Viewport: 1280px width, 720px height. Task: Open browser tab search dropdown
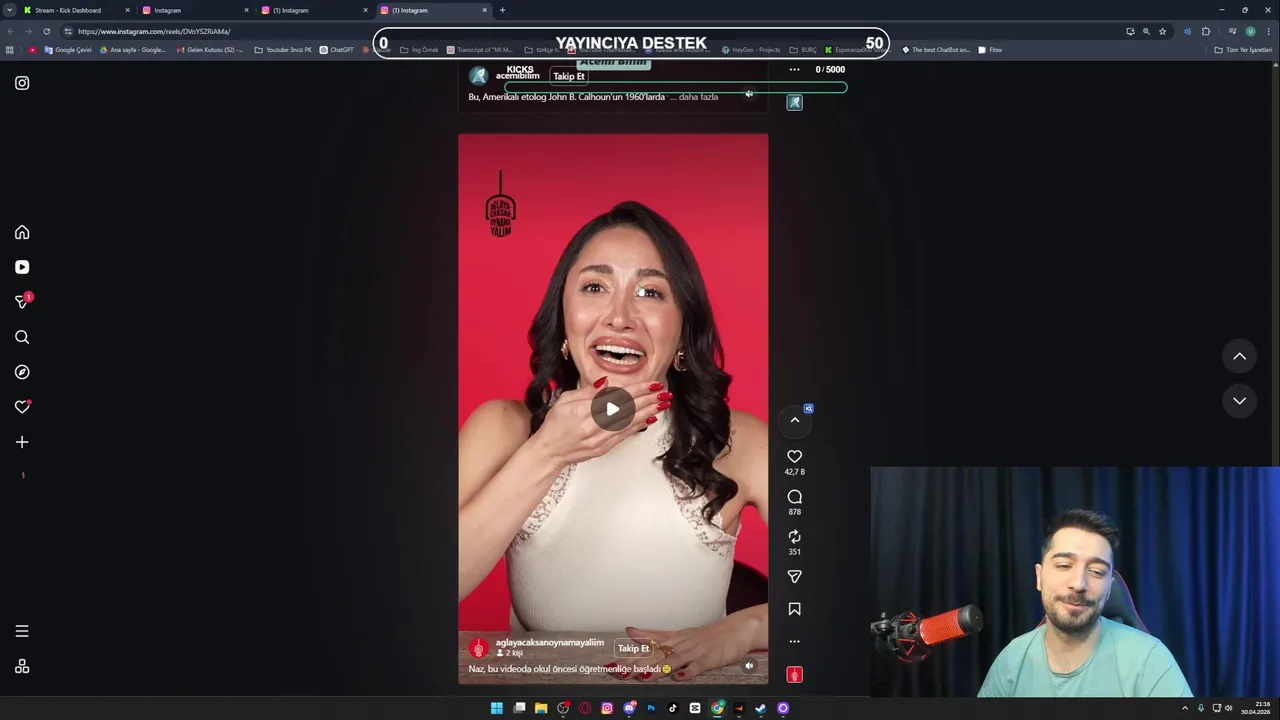point(9,10)
